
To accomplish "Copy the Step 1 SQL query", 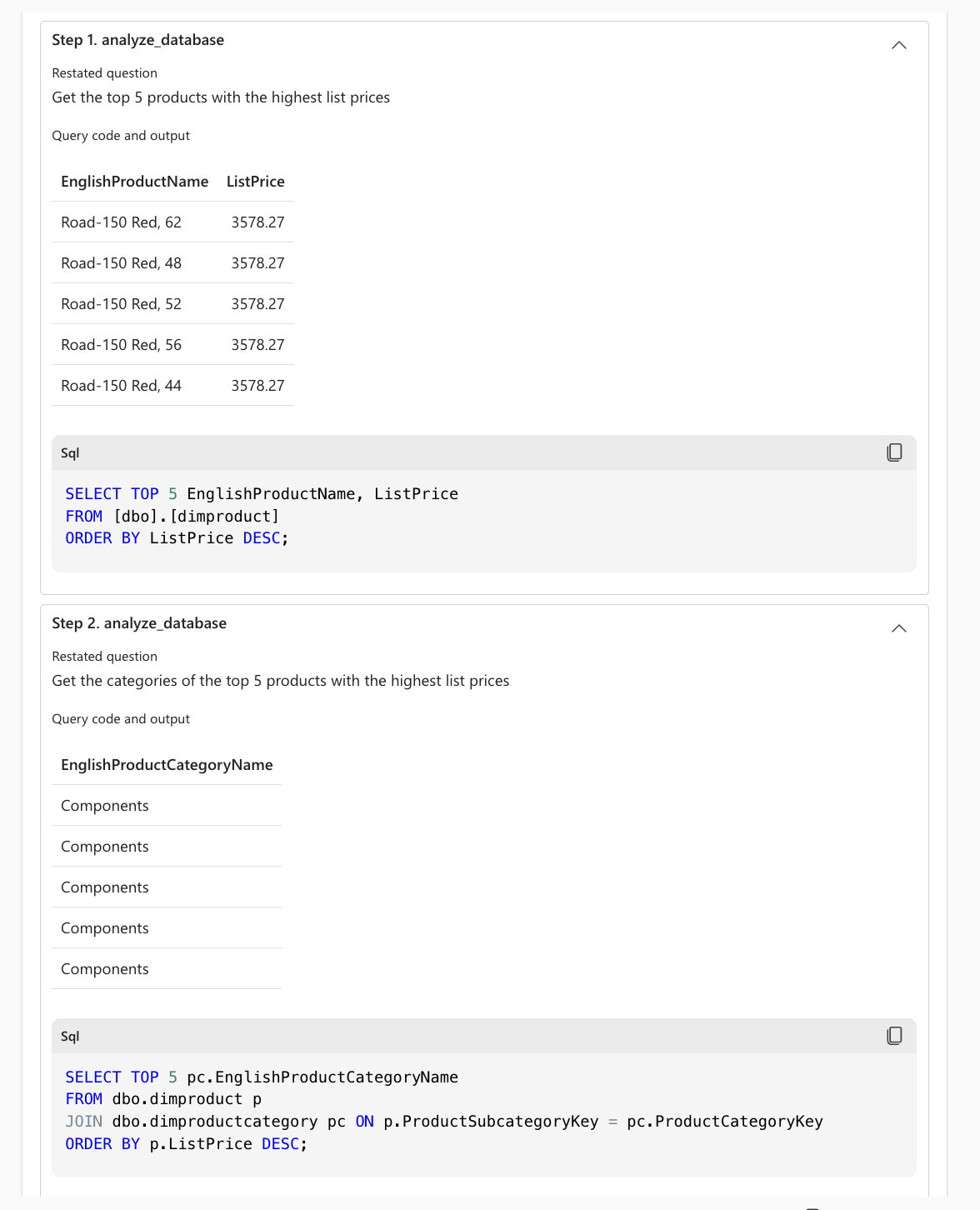I will tap(894, 452).
